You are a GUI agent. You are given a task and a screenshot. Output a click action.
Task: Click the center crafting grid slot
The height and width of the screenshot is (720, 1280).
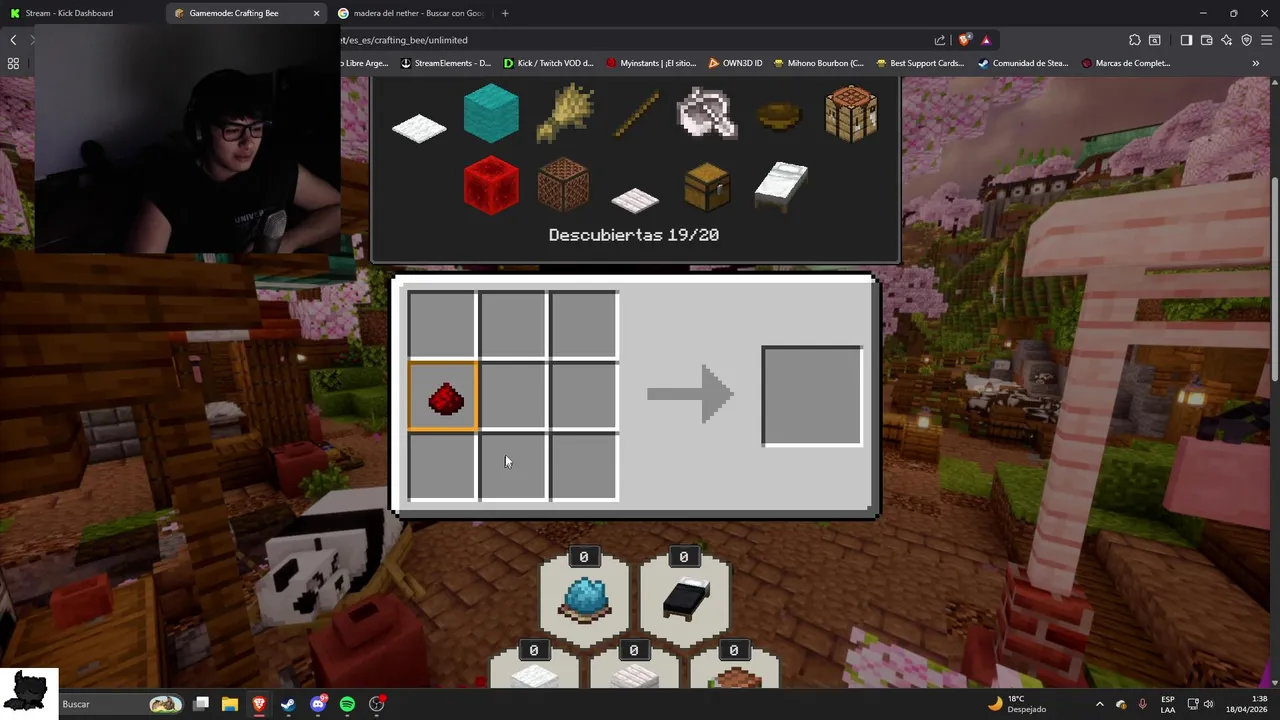513,396
